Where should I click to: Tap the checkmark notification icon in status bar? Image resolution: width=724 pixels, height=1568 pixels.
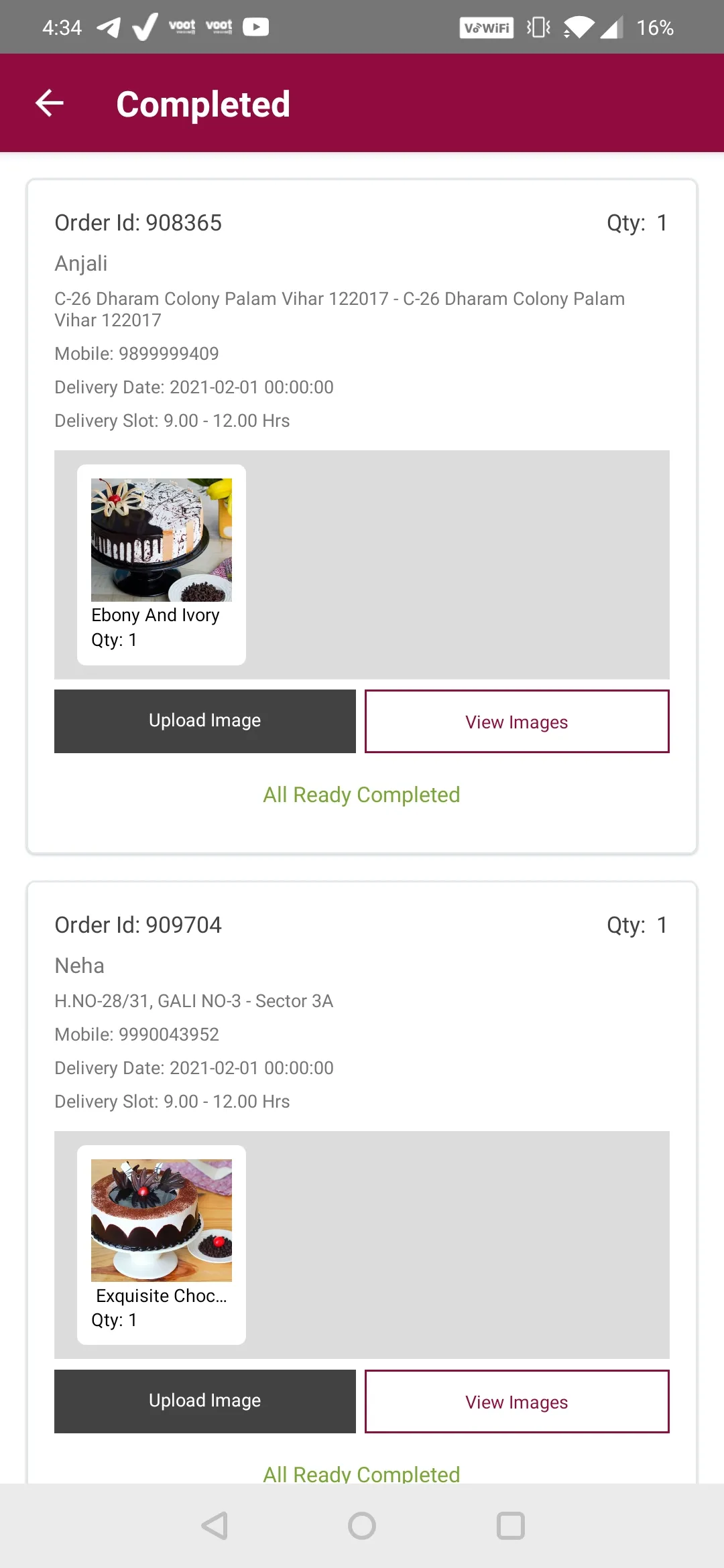(x=145, y=27)
